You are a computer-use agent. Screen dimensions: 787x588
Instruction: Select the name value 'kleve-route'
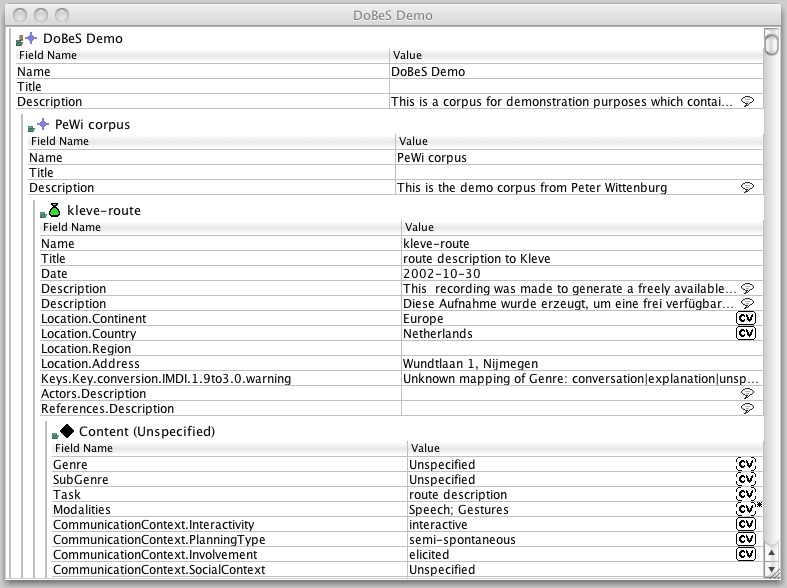pyautogui.click(x=436, y=244)
